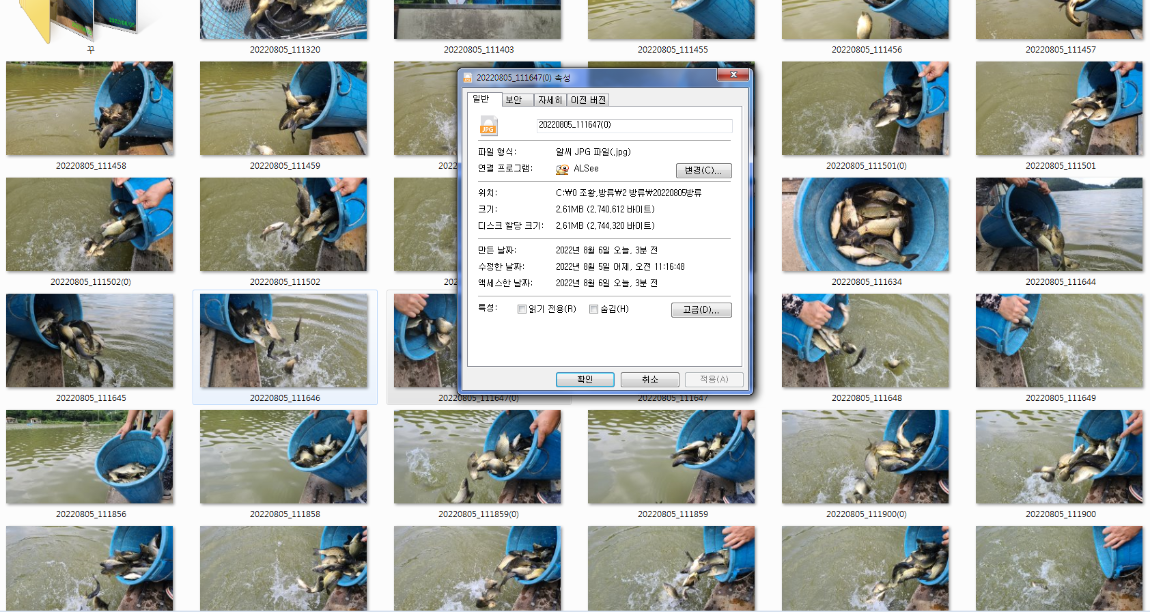Image resolution: width=1150 pixels, height=612 pixels.
Task: Open advanced attributes with 고급(D) button
Action: point(701,309)
